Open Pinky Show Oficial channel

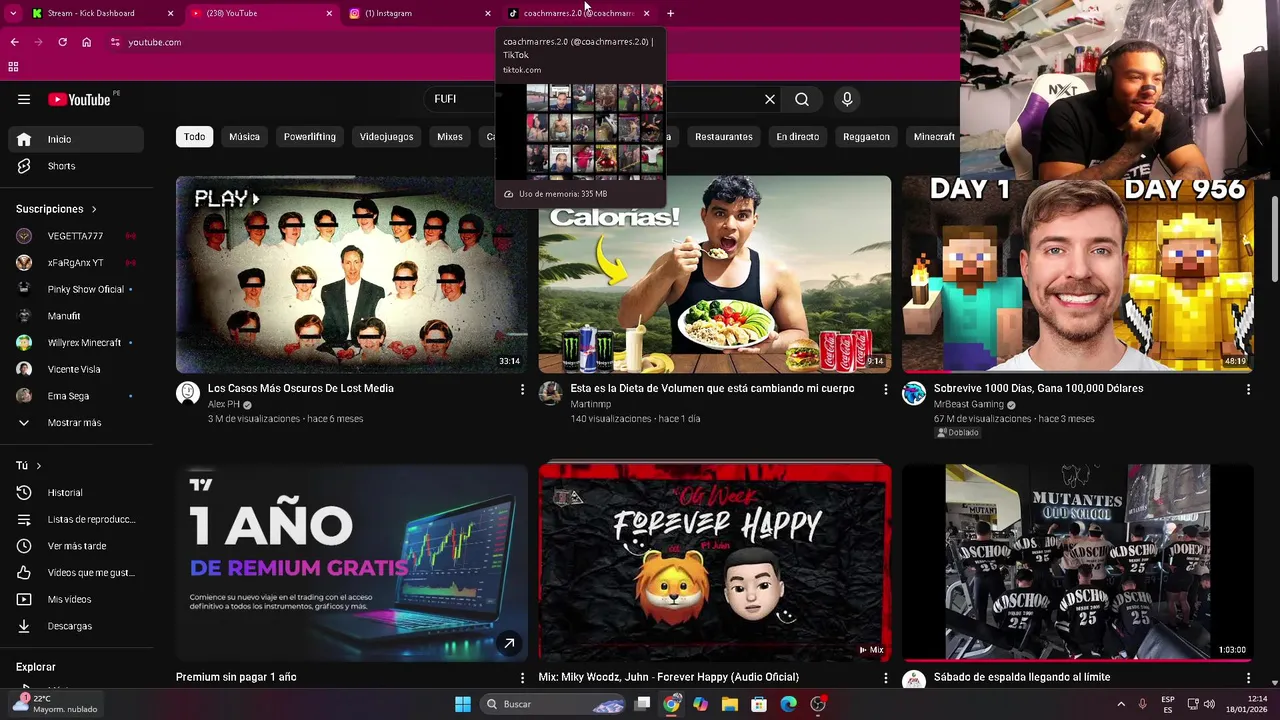(76, 289)
